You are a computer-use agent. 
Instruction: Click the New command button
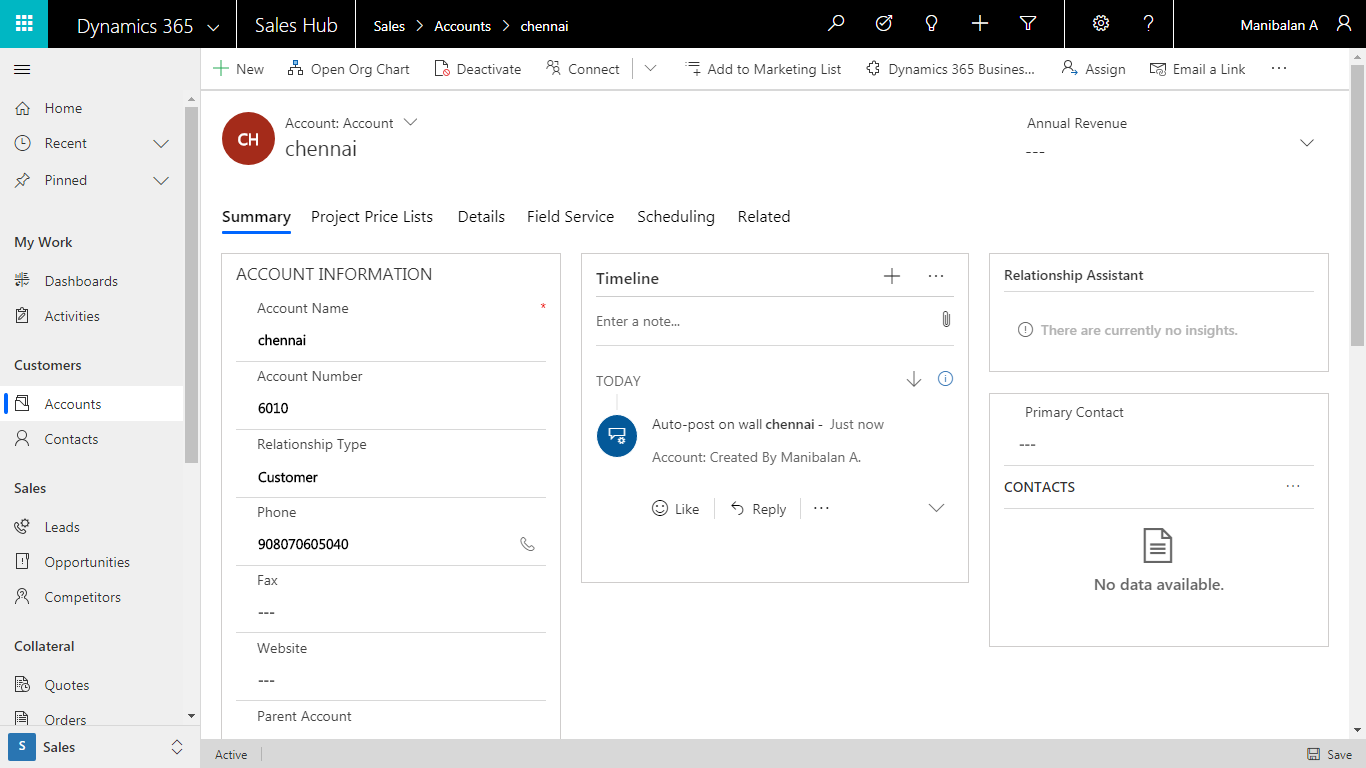pyautogui.click(x=239, y=69)
